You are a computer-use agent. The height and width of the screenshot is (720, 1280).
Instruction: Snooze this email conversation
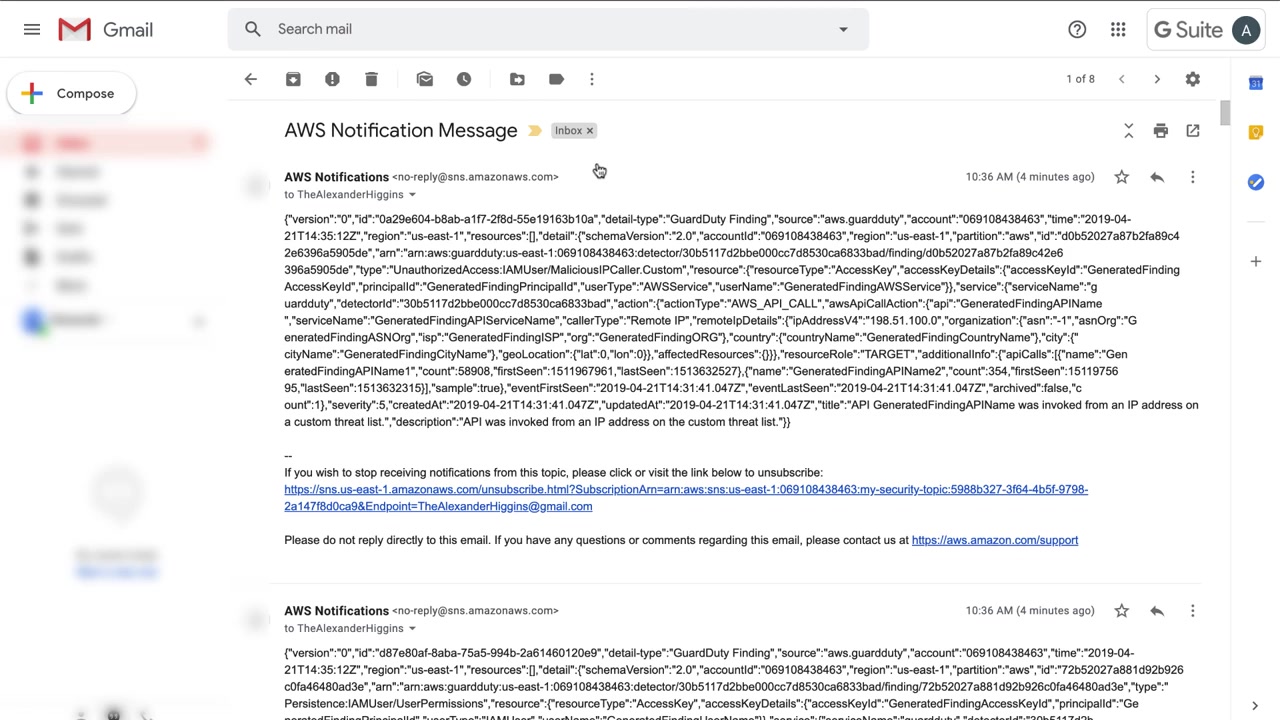(464, 79)
